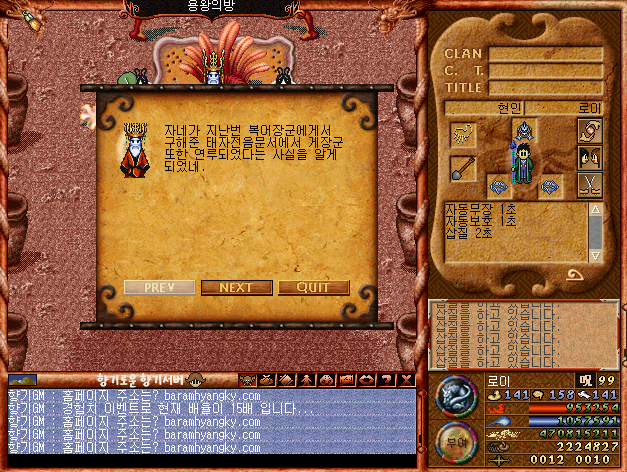This screenshot has height=472, width=627.
Task: Click the 부여 round button
Action: (457, 443)
